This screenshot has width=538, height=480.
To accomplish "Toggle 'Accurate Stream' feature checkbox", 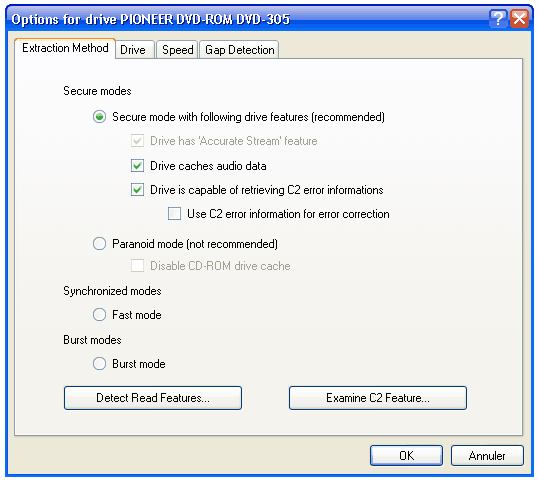I will click(x=137, y=141).
